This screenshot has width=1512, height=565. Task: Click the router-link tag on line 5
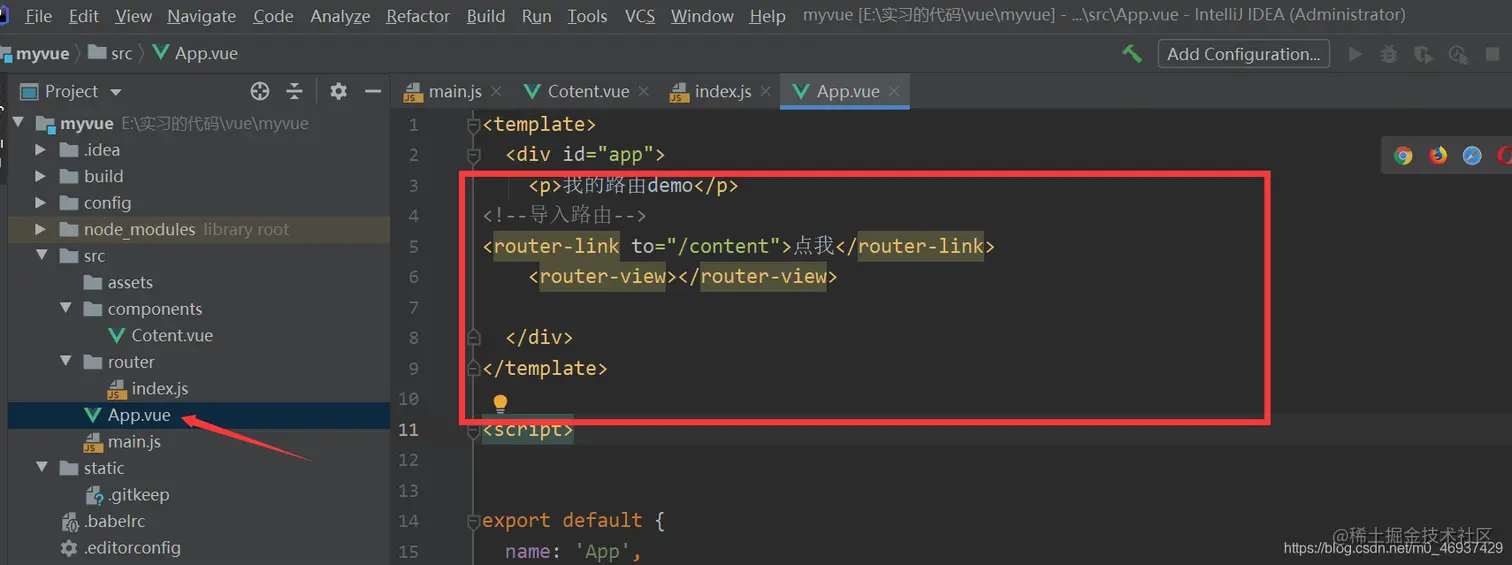[x=555, y=246]
